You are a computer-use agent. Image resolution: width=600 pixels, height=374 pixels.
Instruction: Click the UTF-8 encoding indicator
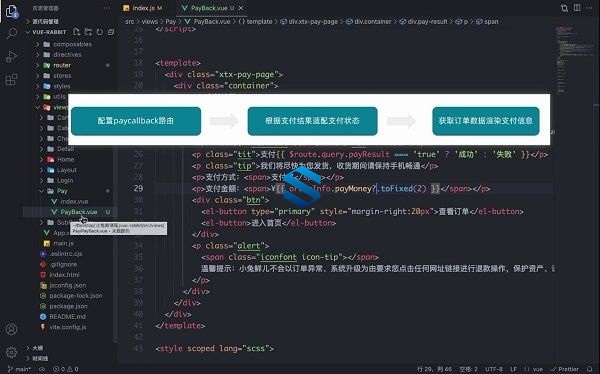(494, 369)
